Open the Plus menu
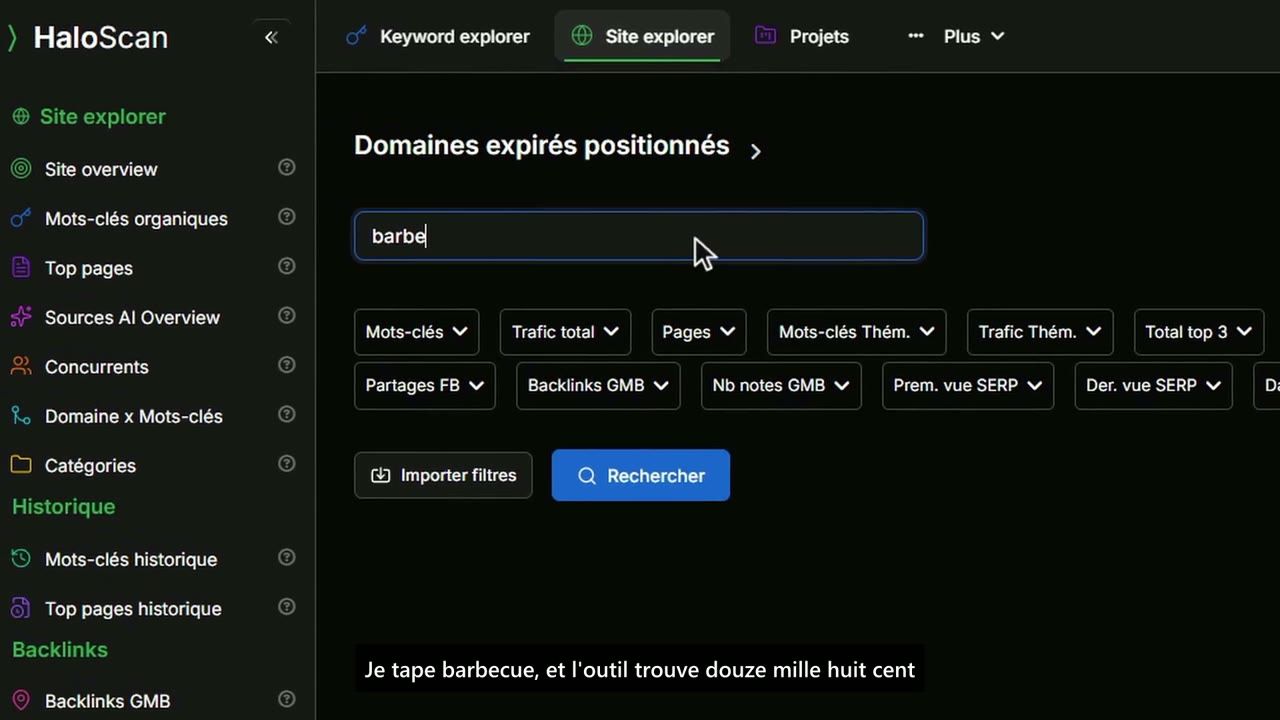 click(955, 37)
